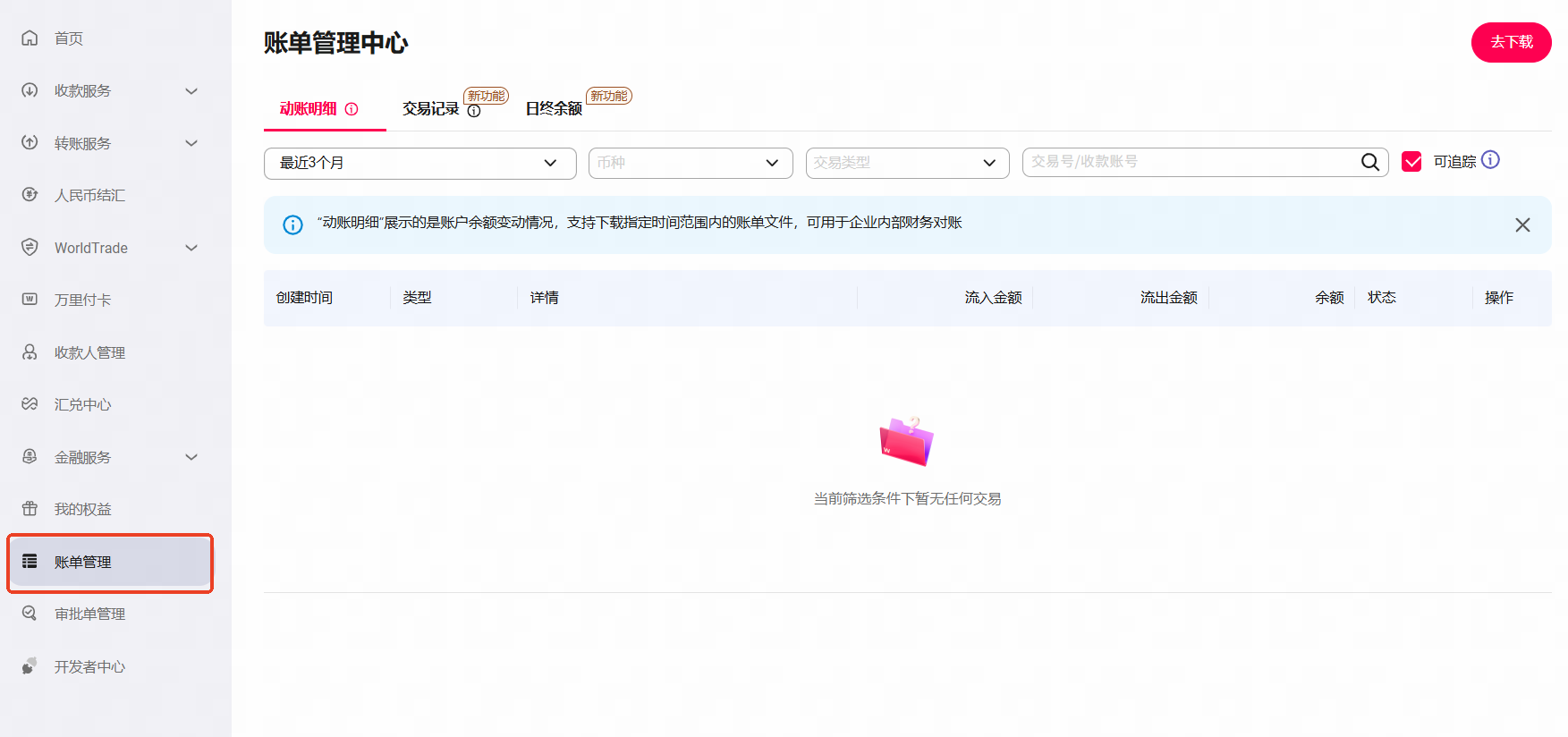This screenshot has width=1568, height=737.
Task: Click the 状态 column header
Action: 1381,298
